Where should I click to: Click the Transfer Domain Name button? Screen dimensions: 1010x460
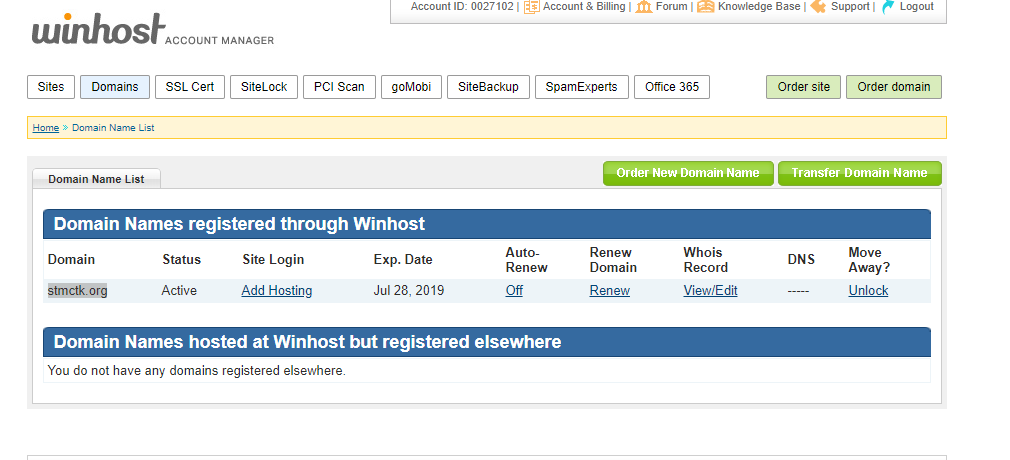(859, 173)
